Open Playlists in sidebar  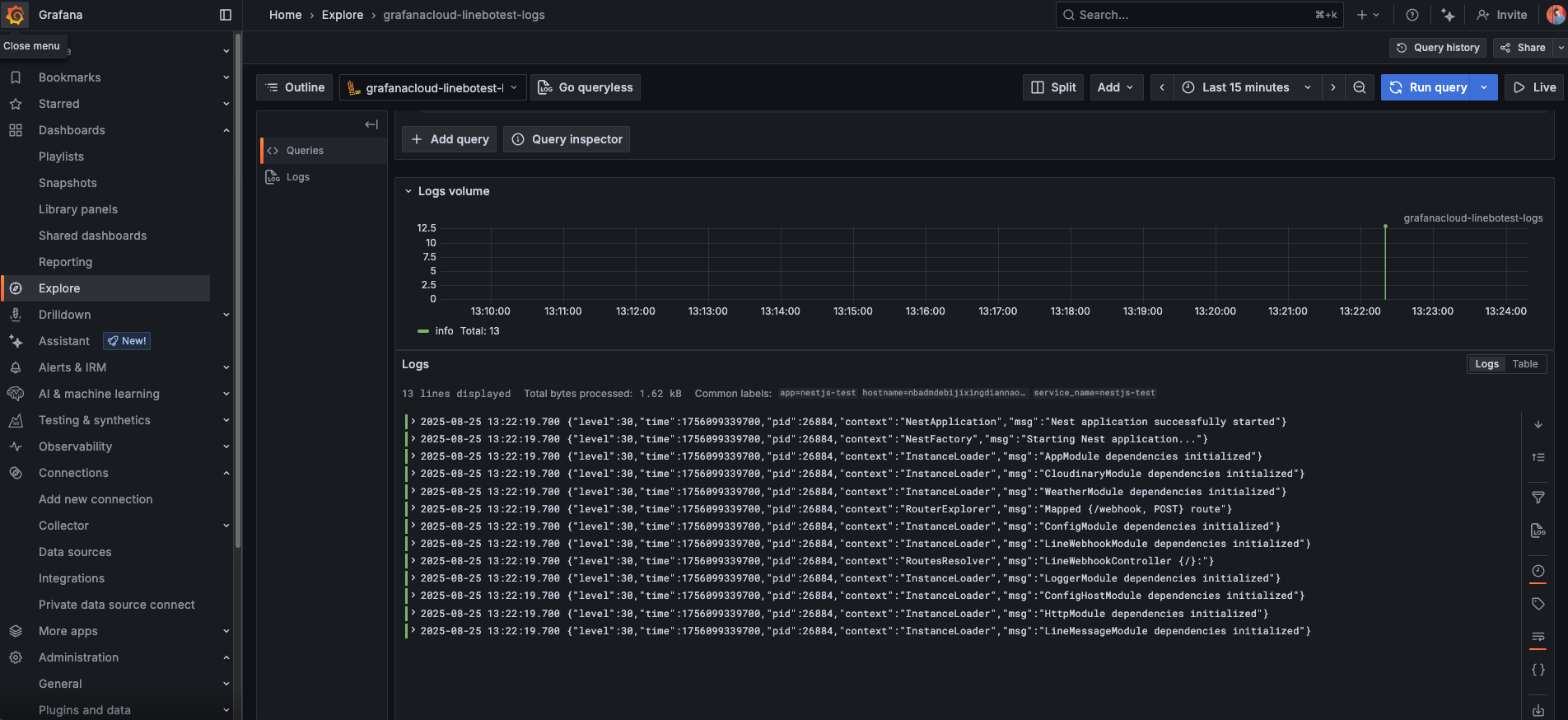point(61,157)
